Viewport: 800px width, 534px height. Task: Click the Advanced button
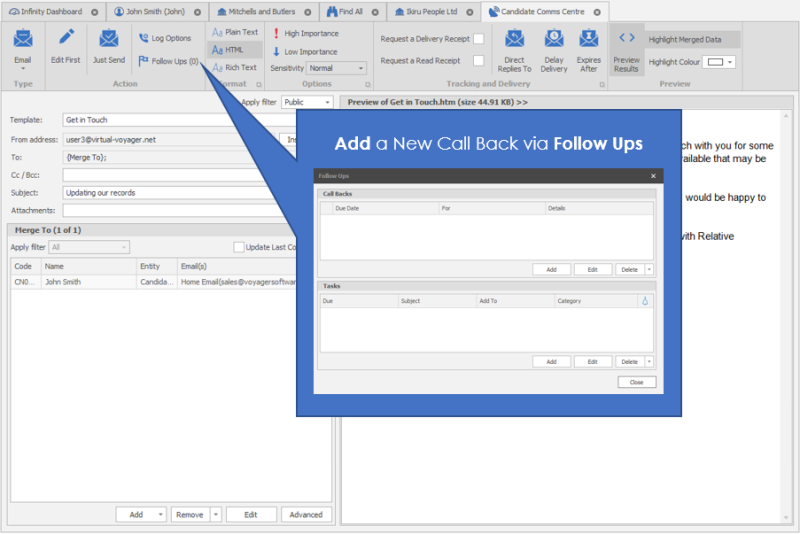click(306, 515)
